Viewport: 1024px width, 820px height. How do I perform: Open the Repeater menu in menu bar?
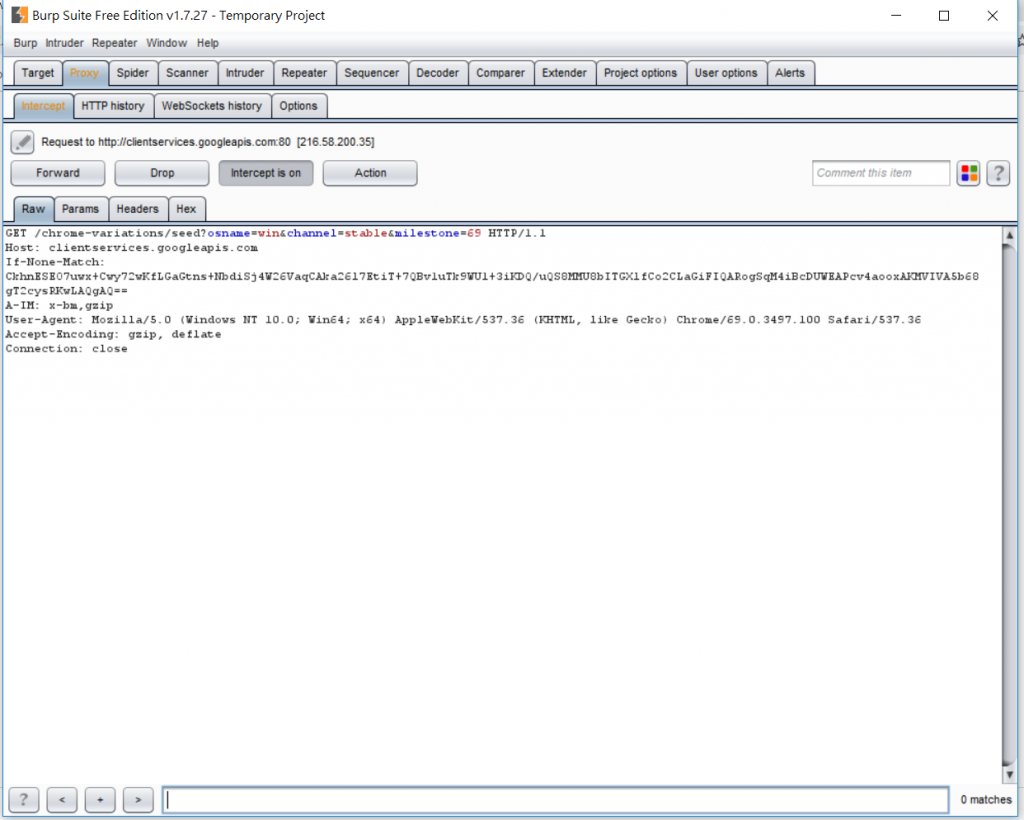coord(114,43)
